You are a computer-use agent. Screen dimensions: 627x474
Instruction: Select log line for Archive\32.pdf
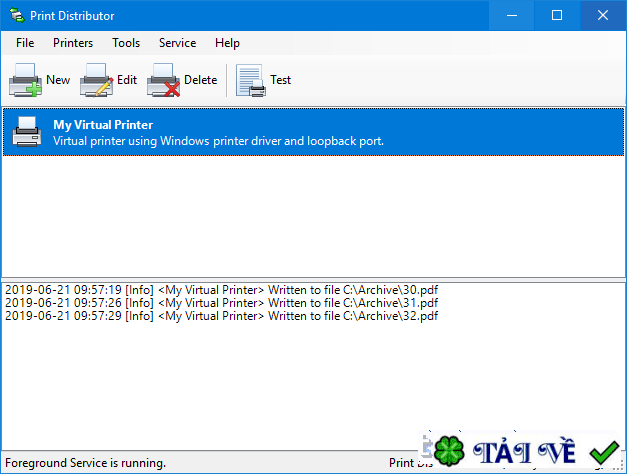[222, 316]
